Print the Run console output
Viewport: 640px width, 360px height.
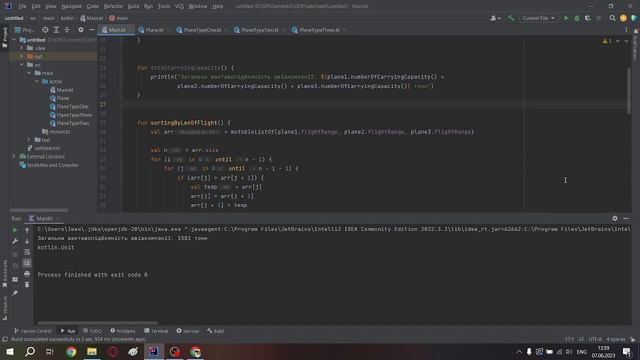point(27,274)
